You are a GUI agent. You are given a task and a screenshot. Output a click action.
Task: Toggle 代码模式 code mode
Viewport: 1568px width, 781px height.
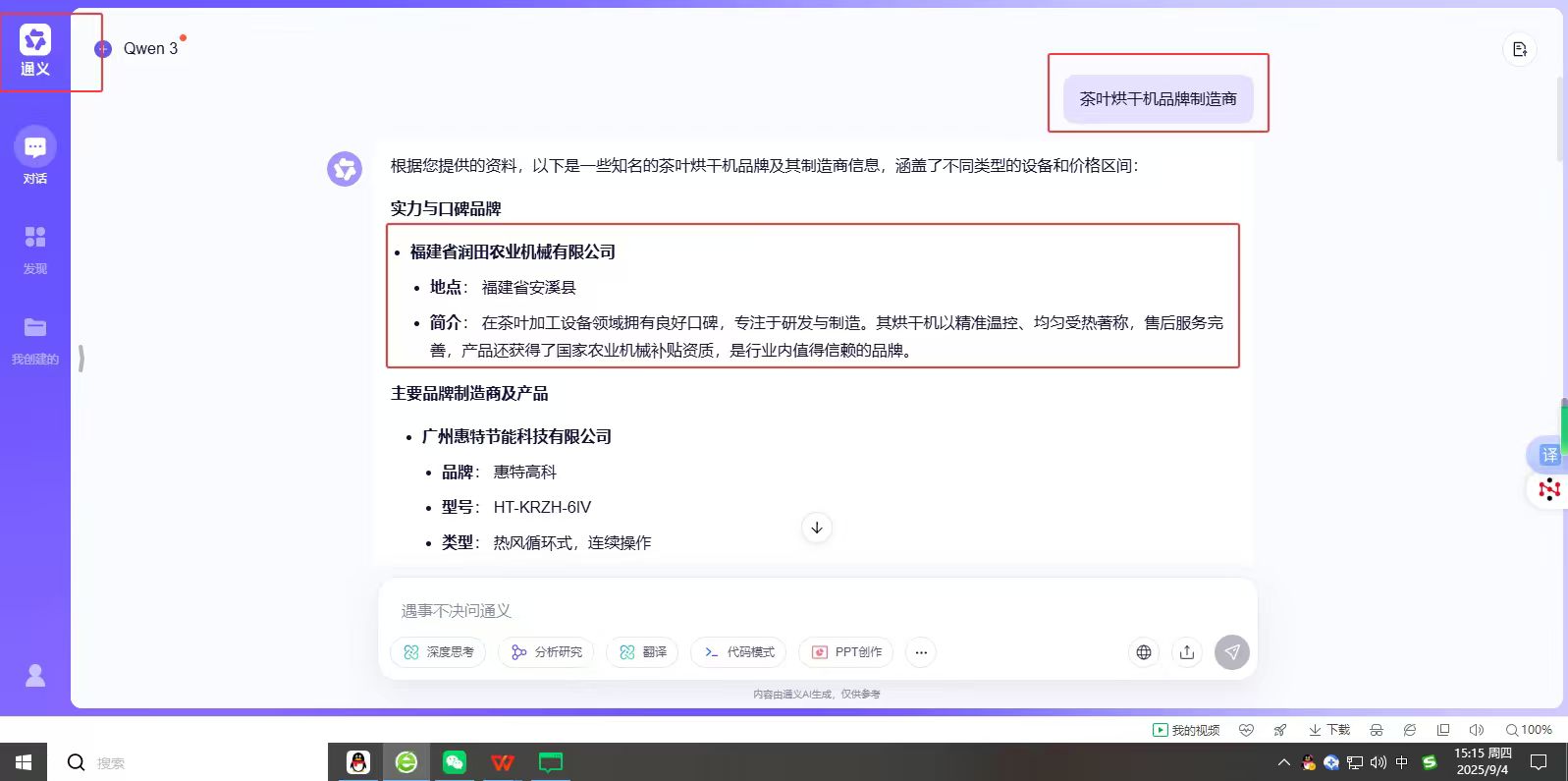click(x=740, y=652)
